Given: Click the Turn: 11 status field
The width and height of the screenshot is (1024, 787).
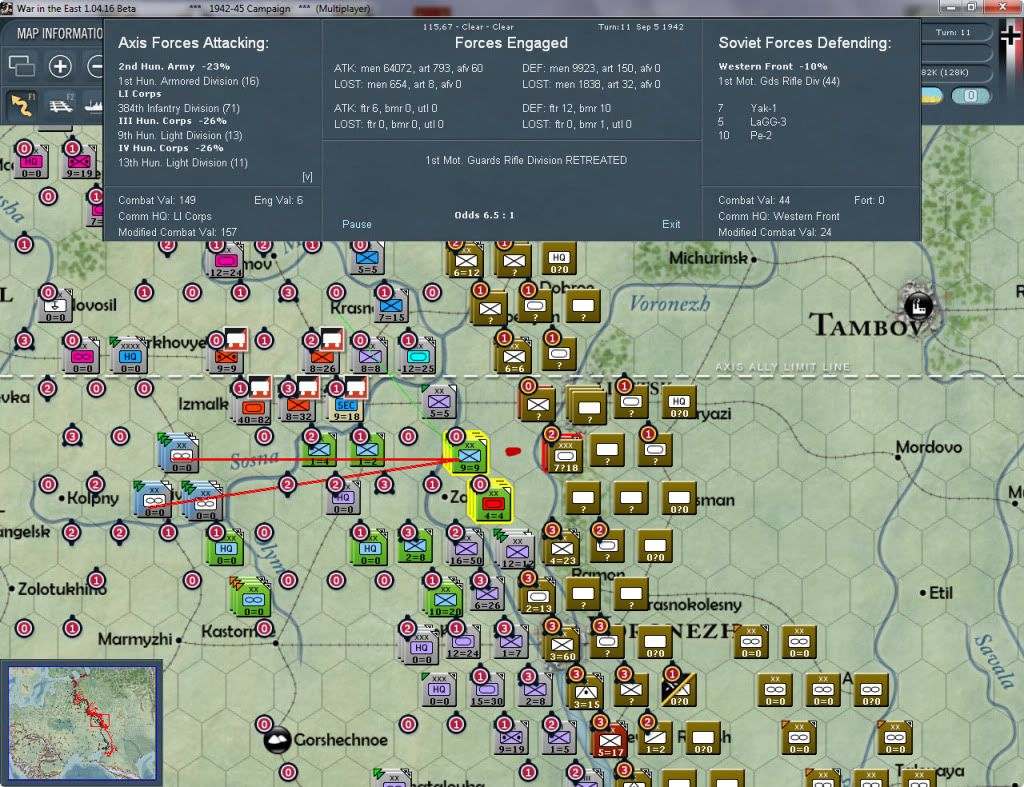Looking at the screenshot, I should (x=953, y=32).
